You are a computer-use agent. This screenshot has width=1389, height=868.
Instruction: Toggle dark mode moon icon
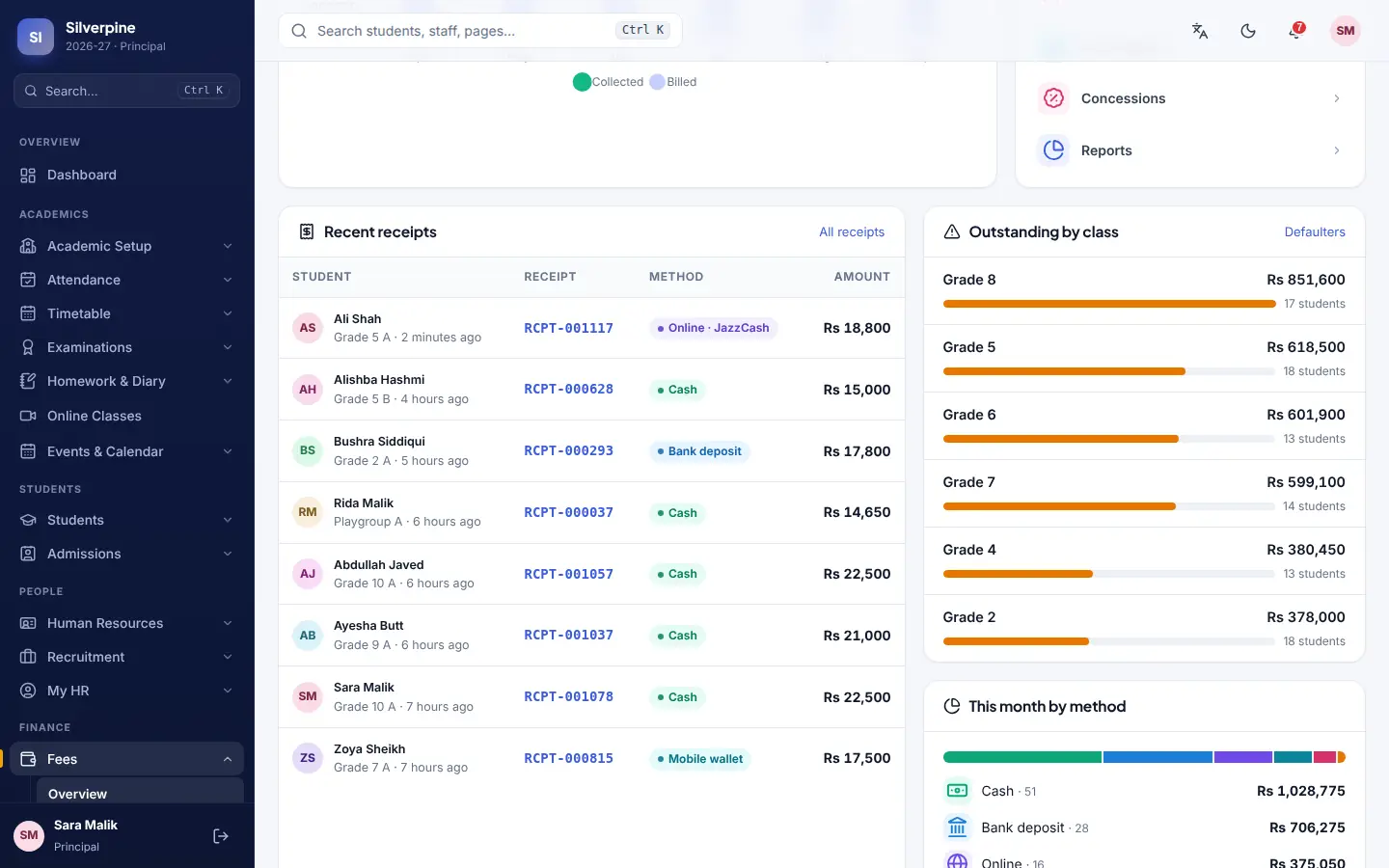pos(1248,31)
